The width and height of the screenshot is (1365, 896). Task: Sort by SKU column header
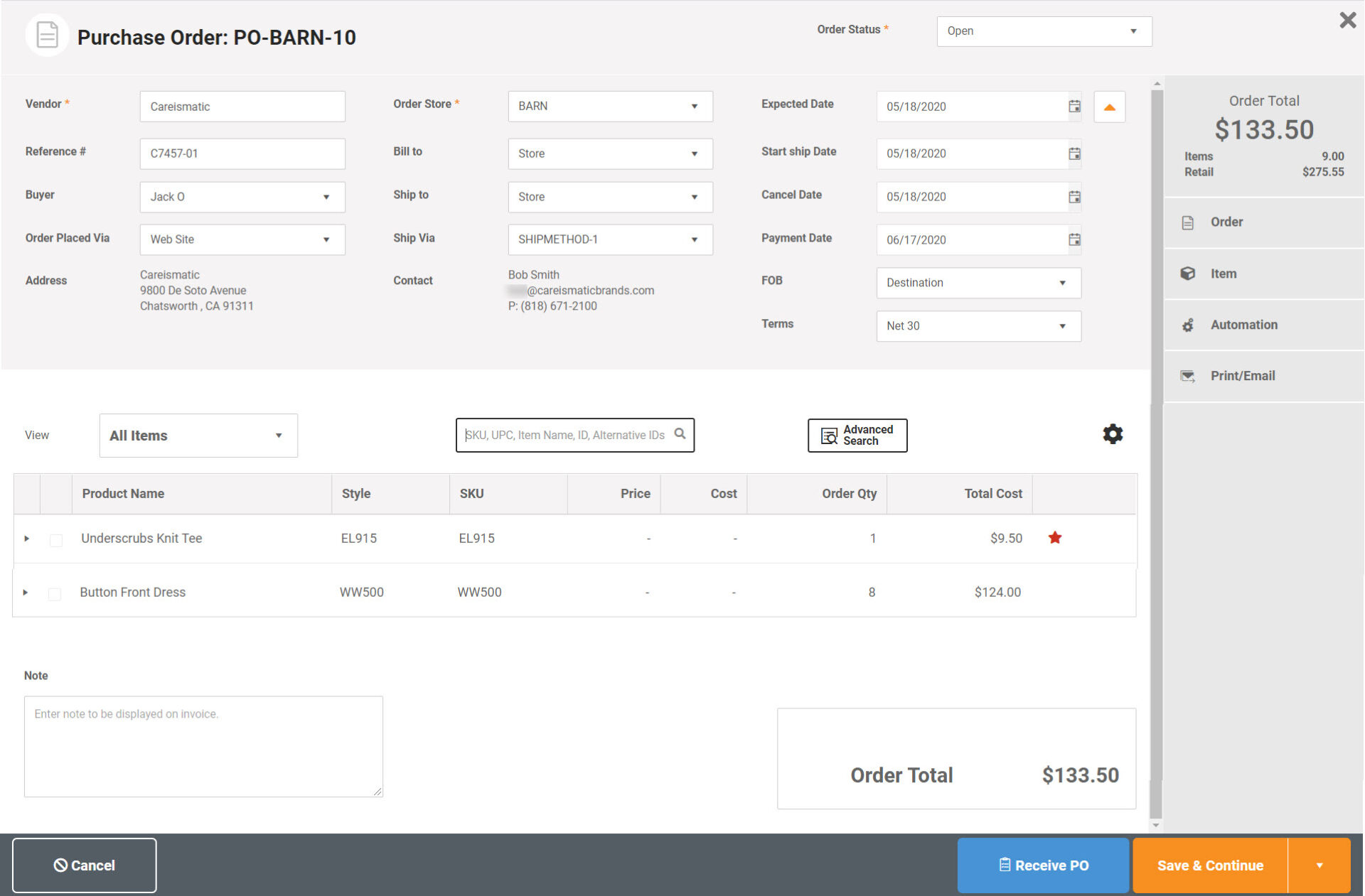[508, 494]
